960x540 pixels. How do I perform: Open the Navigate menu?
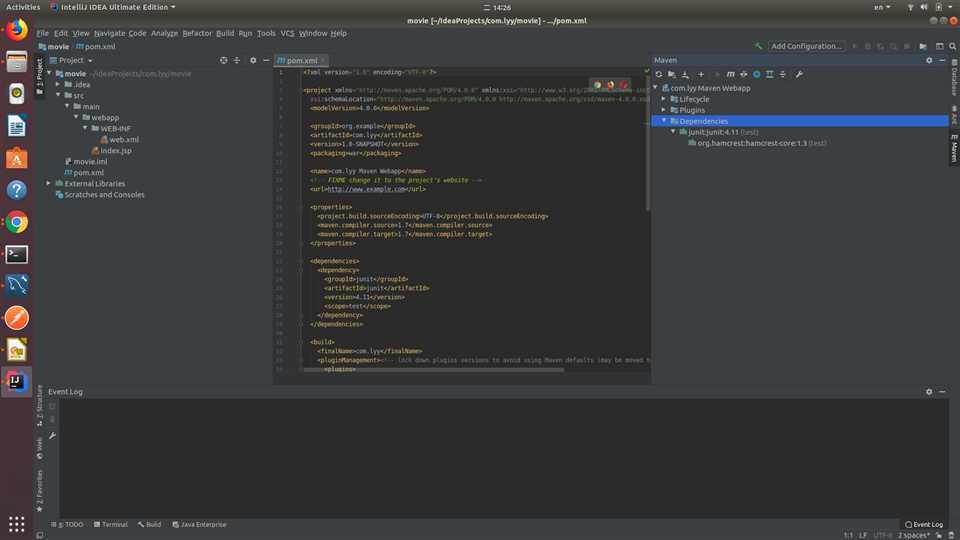(109, 33)
